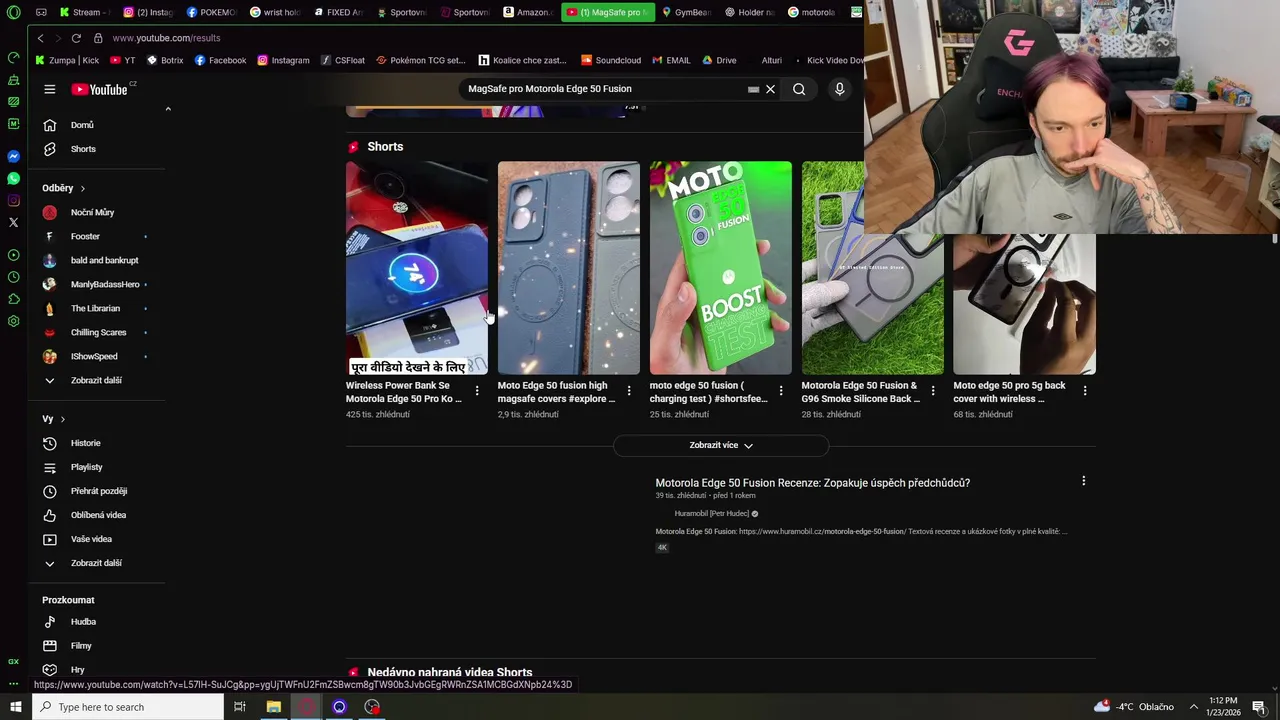Expand subscriptions with Zobrazit další under IShowSpeed
Image resolution: width=1280 pixels, height=720 pixels.
point(97,380)
